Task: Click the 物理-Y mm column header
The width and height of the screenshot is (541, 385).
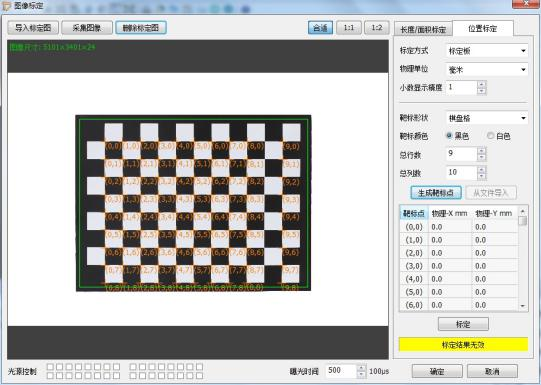Action: click(495, 213)
